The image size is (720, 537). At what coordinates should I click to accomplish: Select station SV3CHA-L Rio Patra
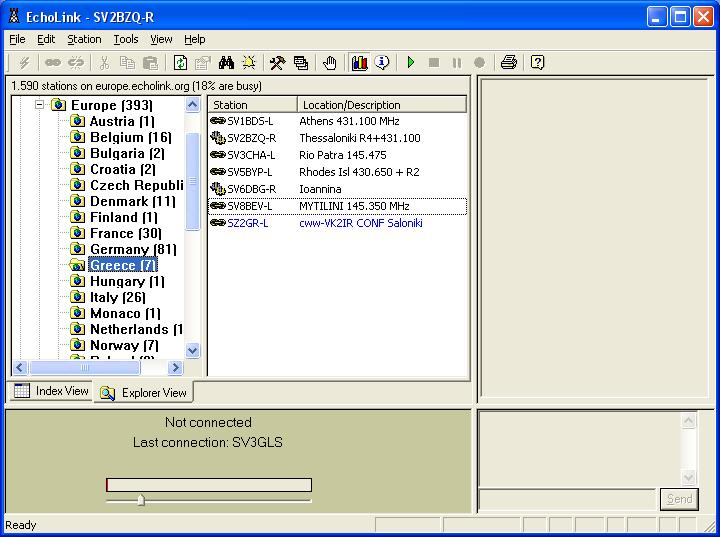coord(338,155)
